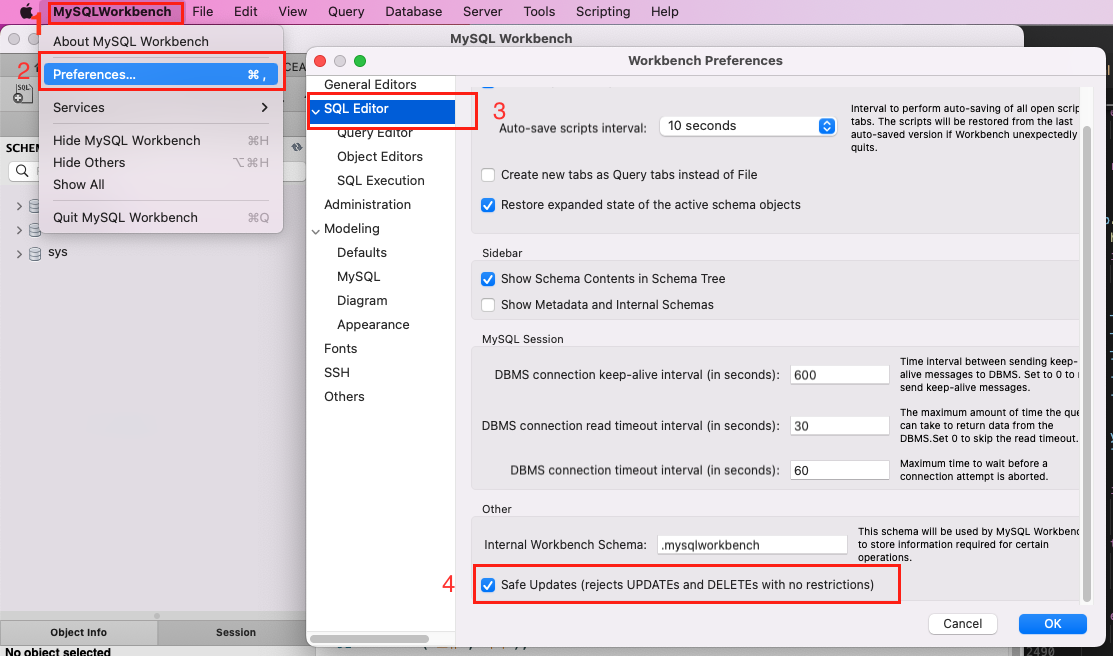Open the MySQLWorkbench application menu
This screenshot has height=656, width=1113.
coord(112,11)
